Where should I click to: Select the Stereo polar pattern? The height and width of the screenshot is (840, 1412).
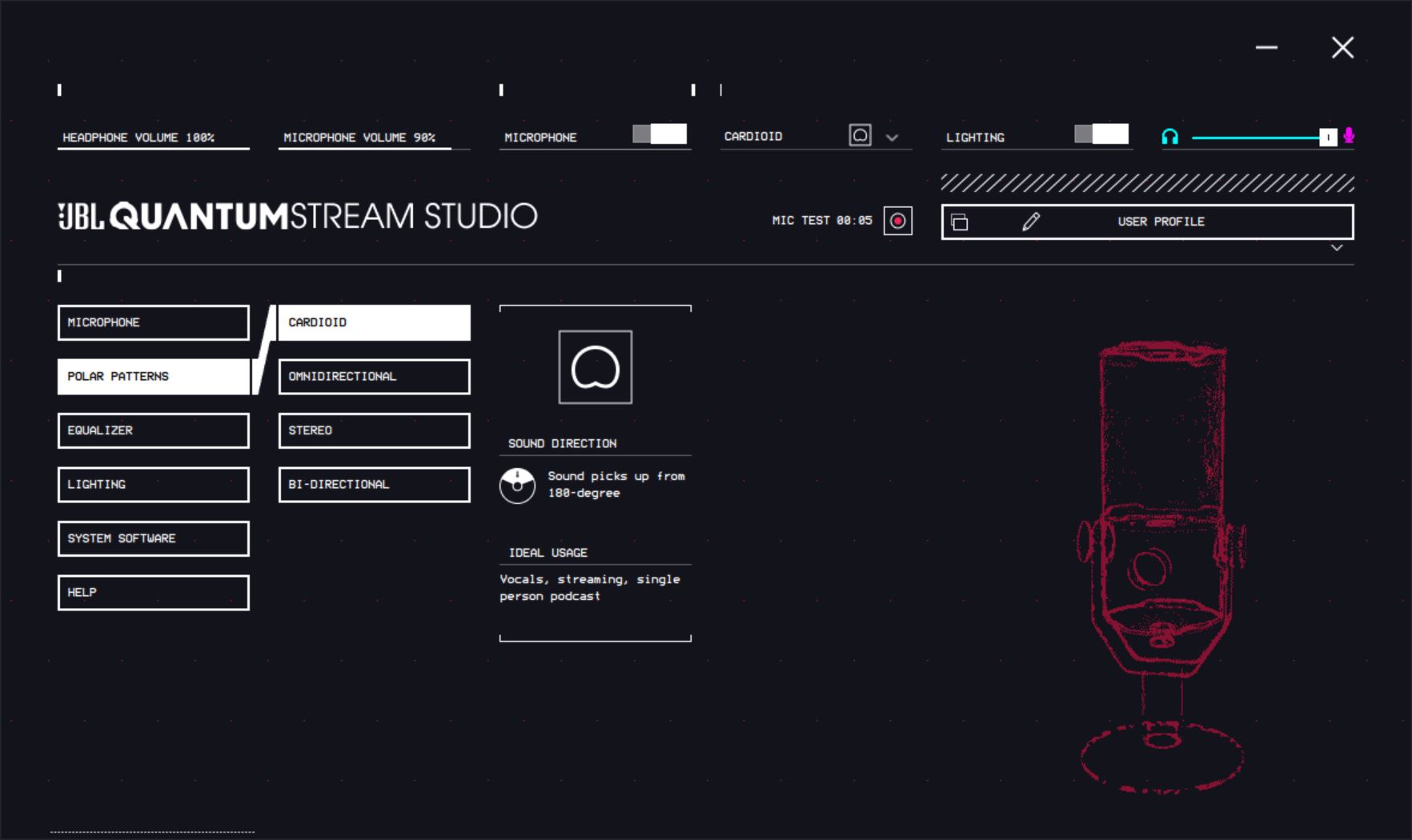[x=375, y=430]
